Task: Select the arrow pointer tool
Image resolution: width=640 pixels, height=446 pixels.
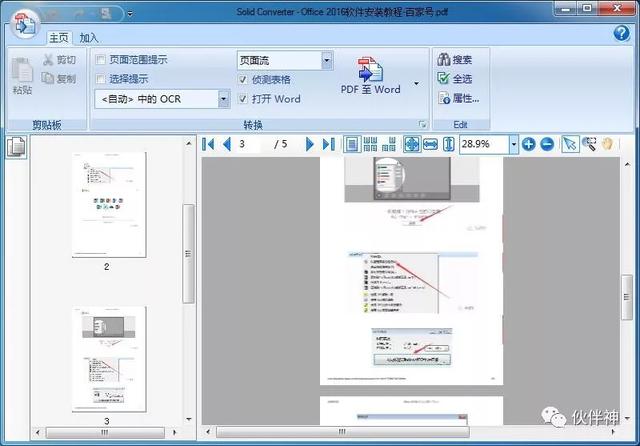Action: pos(570,144)
